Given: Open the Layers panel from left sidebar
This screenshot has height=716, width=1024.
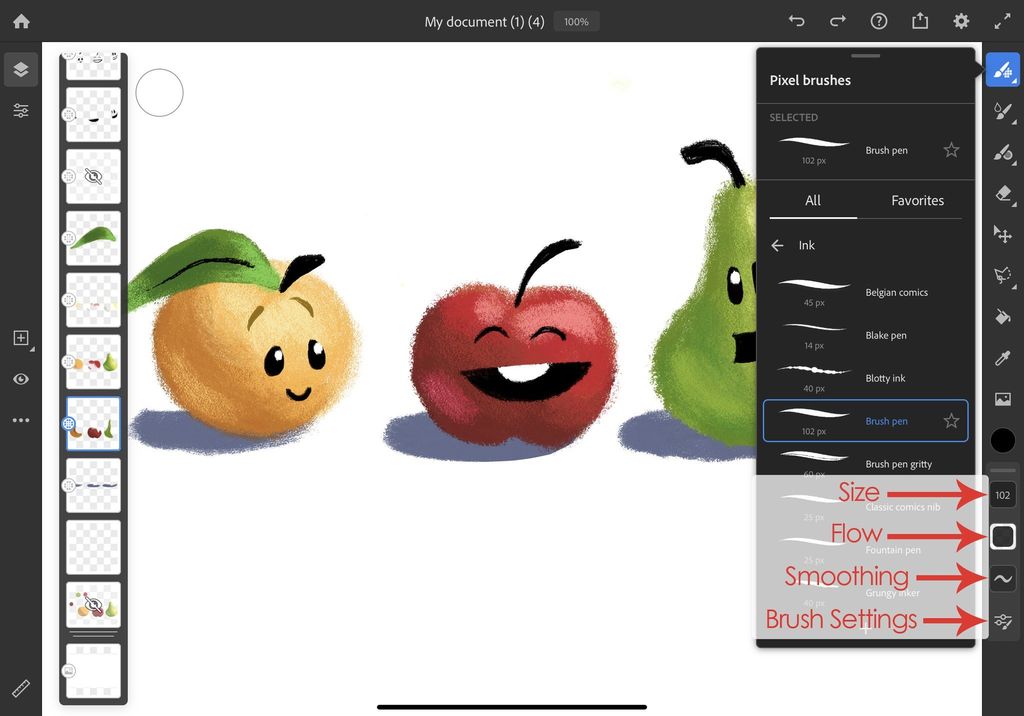Looking at the screenshot, I should (x=21, y=70).
